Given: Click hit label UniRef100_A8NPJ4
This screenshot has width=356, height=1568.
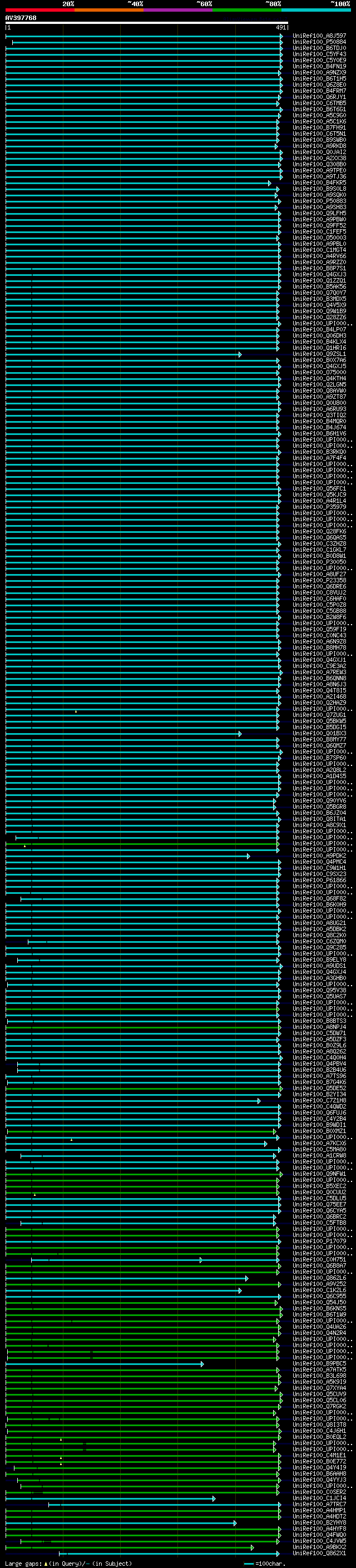Looking at the screenshot, I should click(x=319, y=1027).
